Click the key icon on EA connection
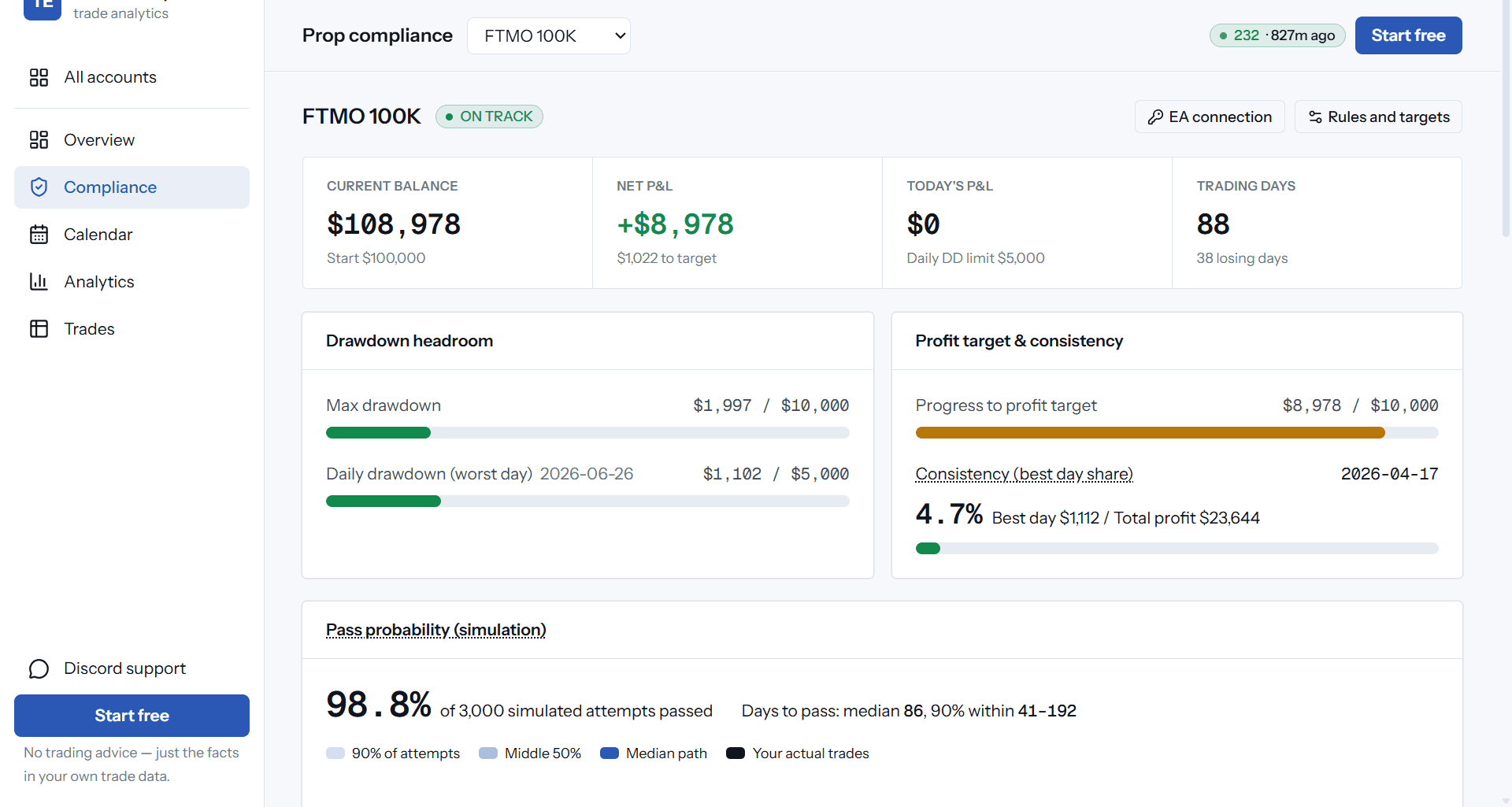 point(1155,117)
